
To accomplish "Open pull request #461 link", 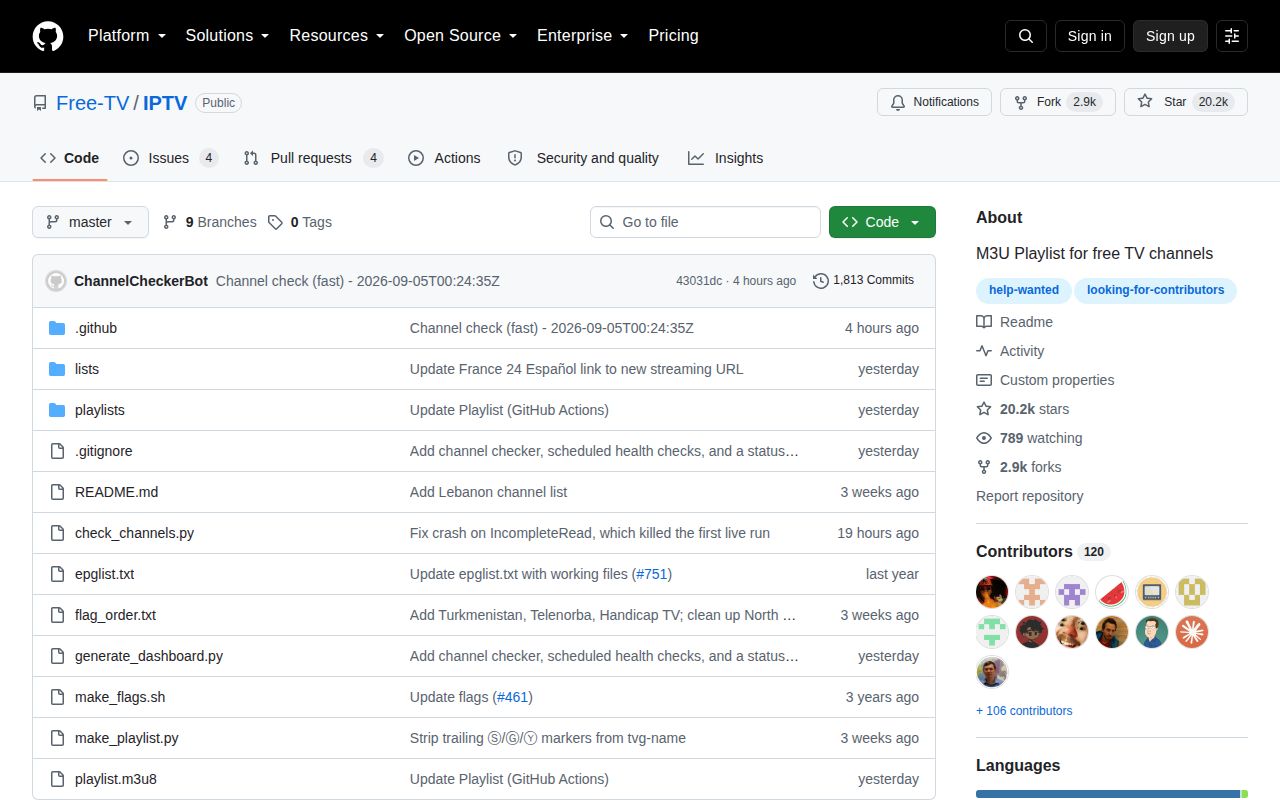I will coord(512,697).
